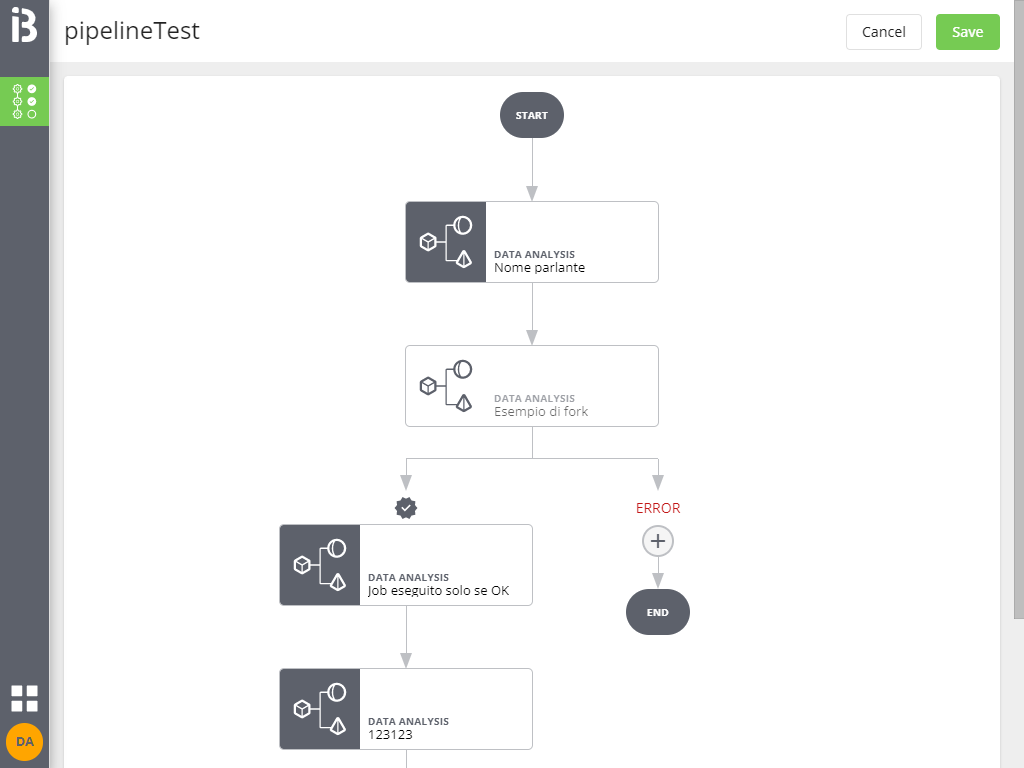Click the Data Analysis icon on the Esempio di fork node
1024x768 pixels.
tap(445, 386)
